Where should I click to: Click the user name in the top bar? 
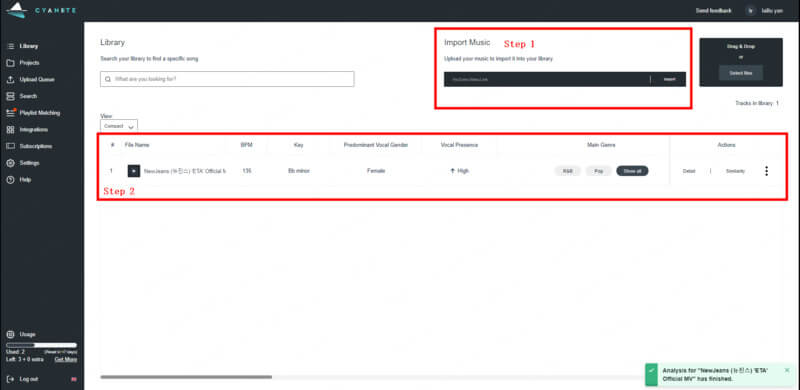click(772, 10)
